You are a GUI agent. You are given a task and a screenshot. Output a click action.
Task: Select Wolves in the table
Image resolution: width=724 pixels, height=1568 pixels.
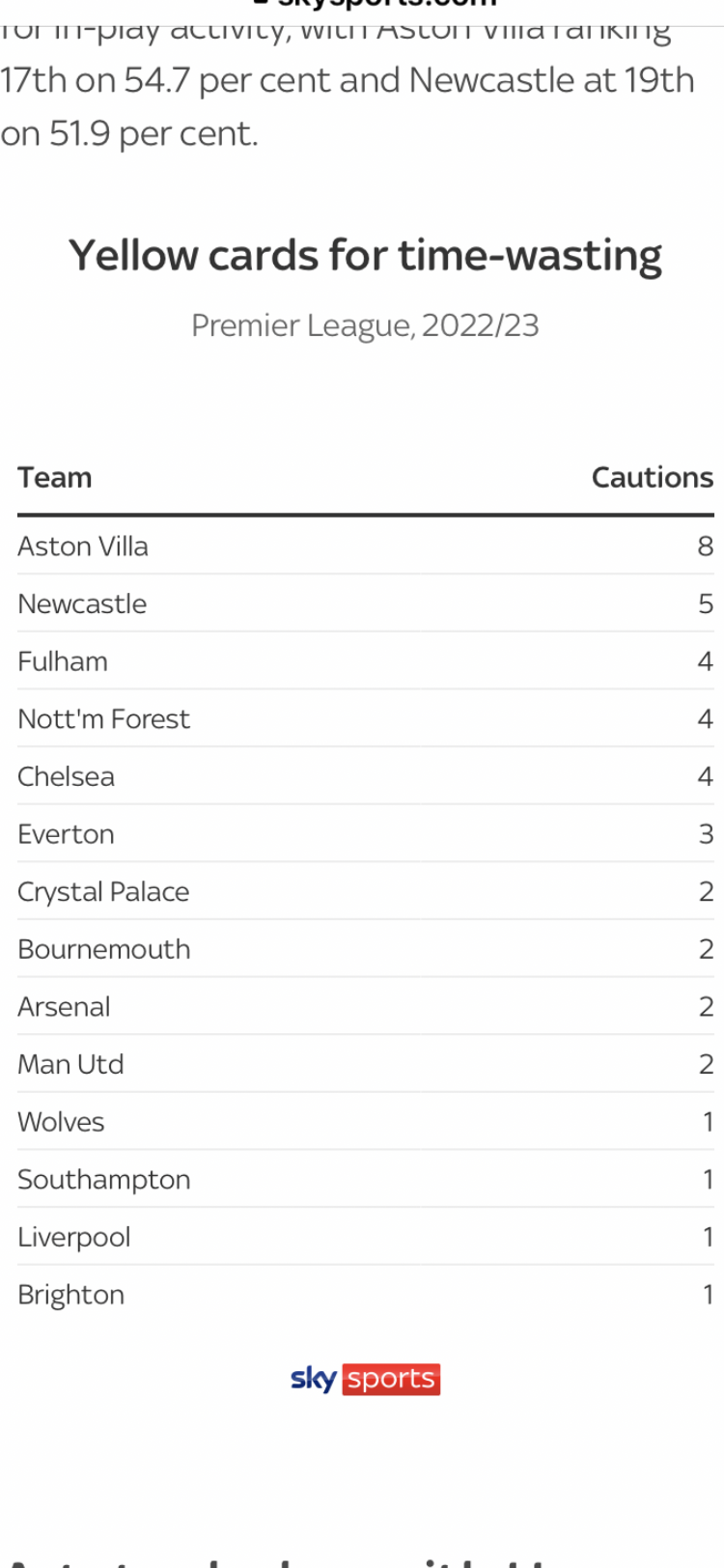(x=61, y=1122)
